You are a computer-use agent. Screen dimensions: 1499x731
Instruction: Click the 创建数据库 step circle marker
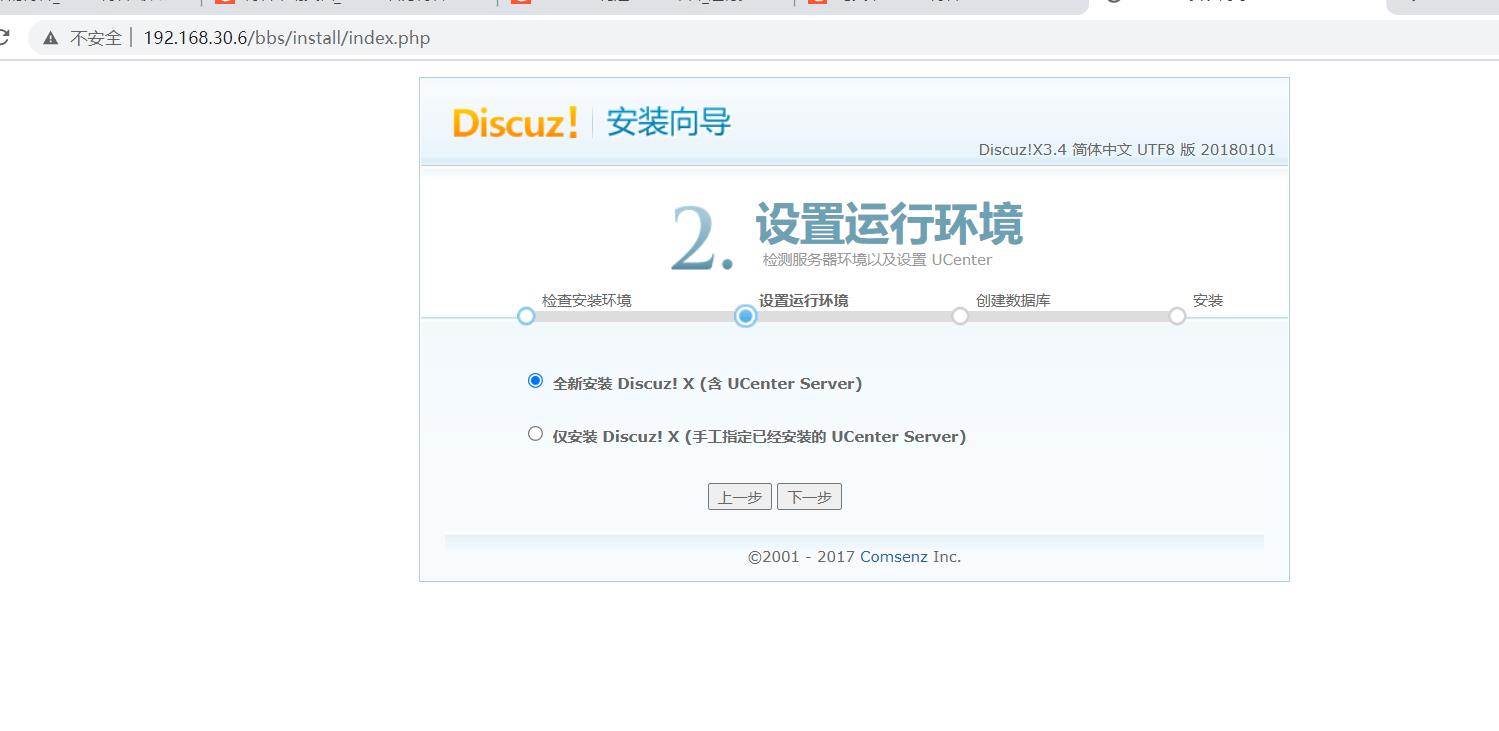pos(960,316)
